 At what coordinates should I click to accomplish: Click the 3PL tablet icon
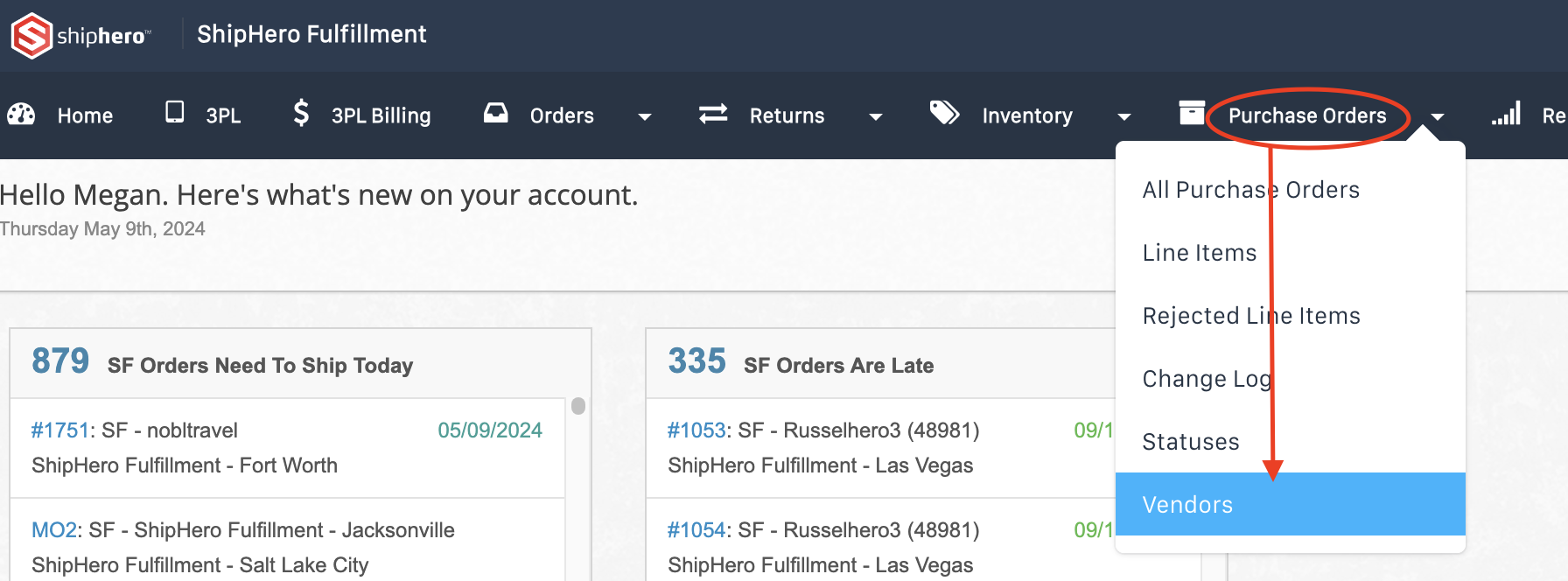[x=175, y=112]
